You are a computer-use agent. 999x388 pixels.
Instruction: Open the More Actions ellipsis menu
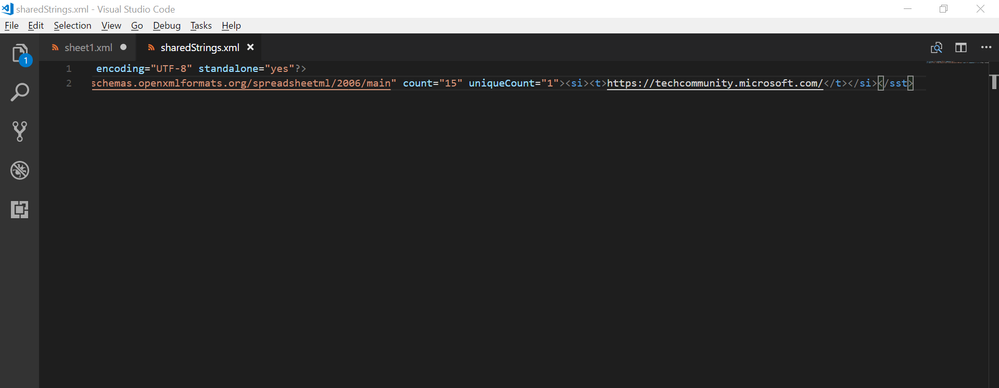click(986, 48)
